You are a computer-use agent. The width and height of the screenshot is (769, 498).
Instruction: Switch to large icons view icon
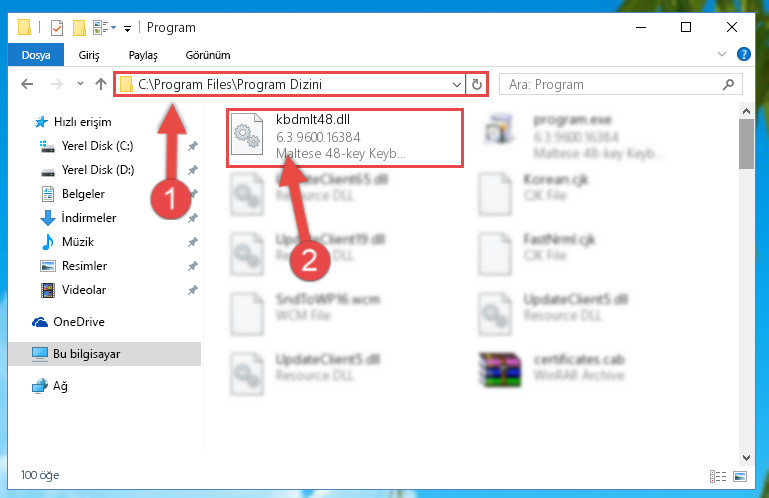pyautogui.click(x=740, y=476)
